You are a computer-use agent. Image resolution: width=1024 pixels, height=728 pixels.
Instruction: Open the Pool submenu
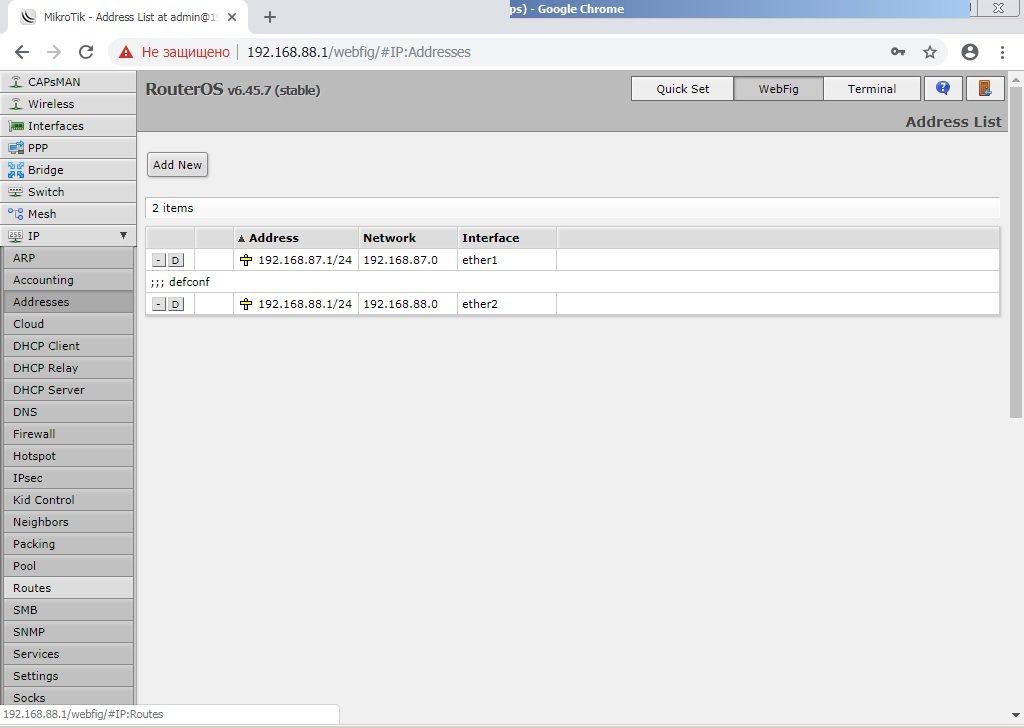click(x=68, y=566)
